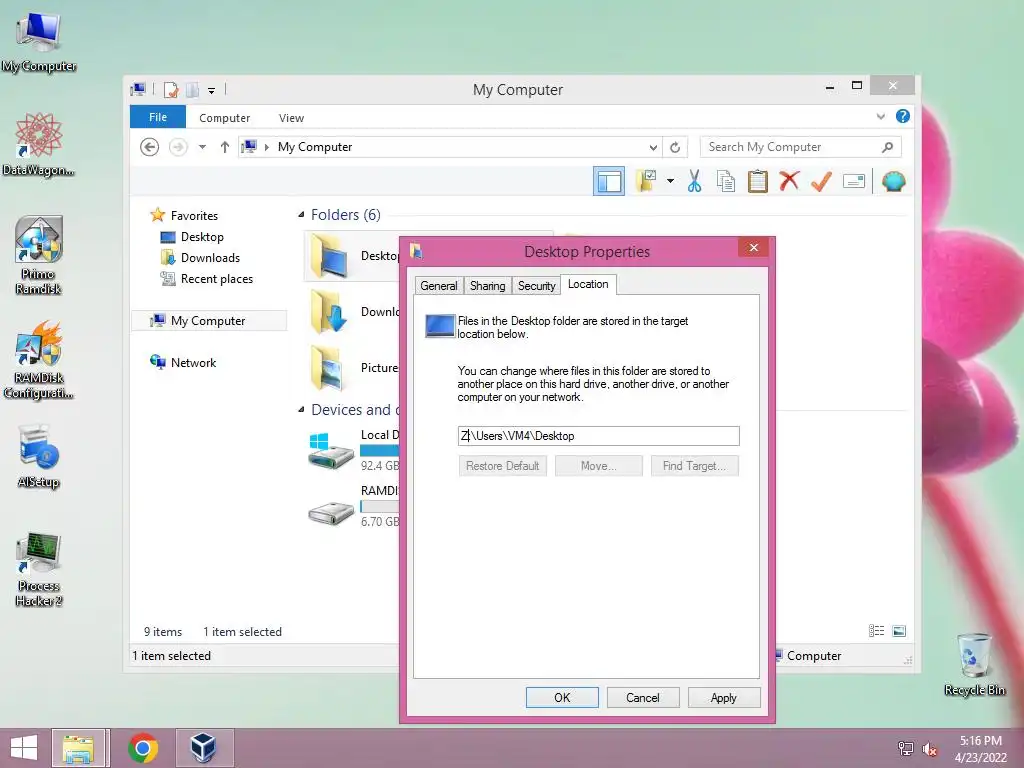Toggle the preview pane toolbar button
The height and width of the screenshot is (768, 1024).
tap(609, 182)
